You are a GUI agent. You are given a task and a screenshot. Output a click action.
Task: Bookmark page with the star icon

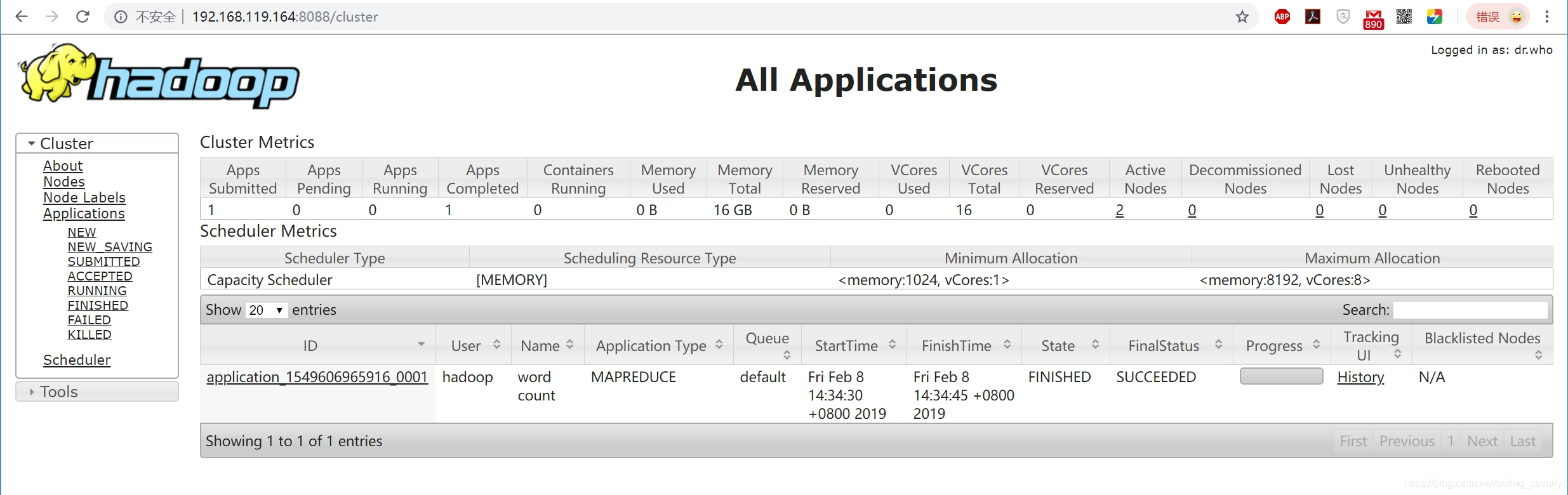(1242, 16)
